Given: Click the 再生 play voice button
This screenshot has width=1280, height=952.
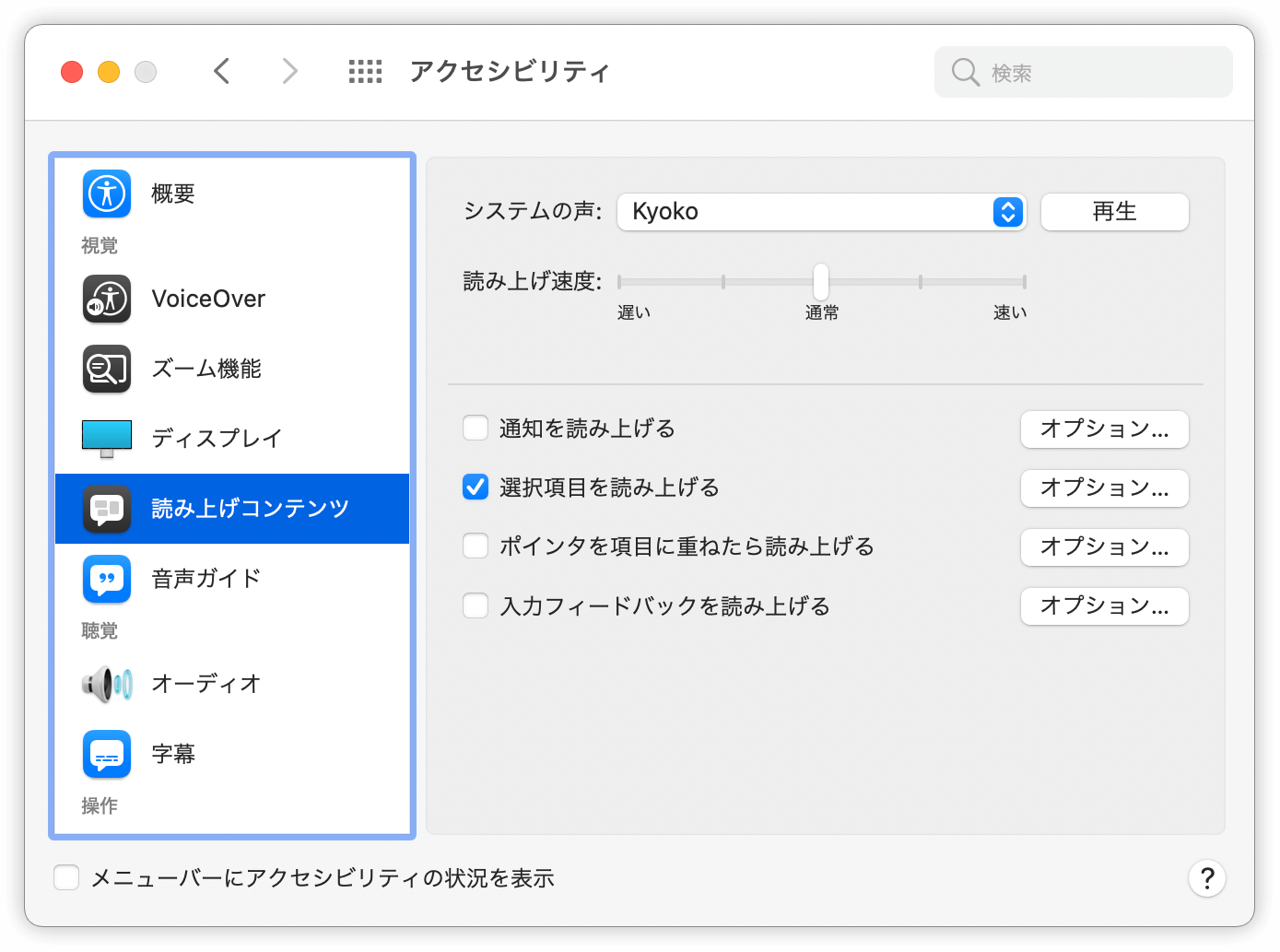Looking at the screenshot, I should pos(1115,212).
